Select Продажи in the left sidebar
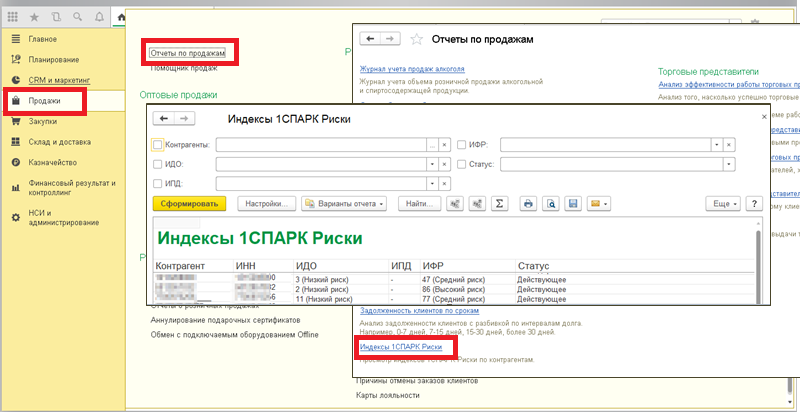800x412 pixels. click(x=45, y=102)
